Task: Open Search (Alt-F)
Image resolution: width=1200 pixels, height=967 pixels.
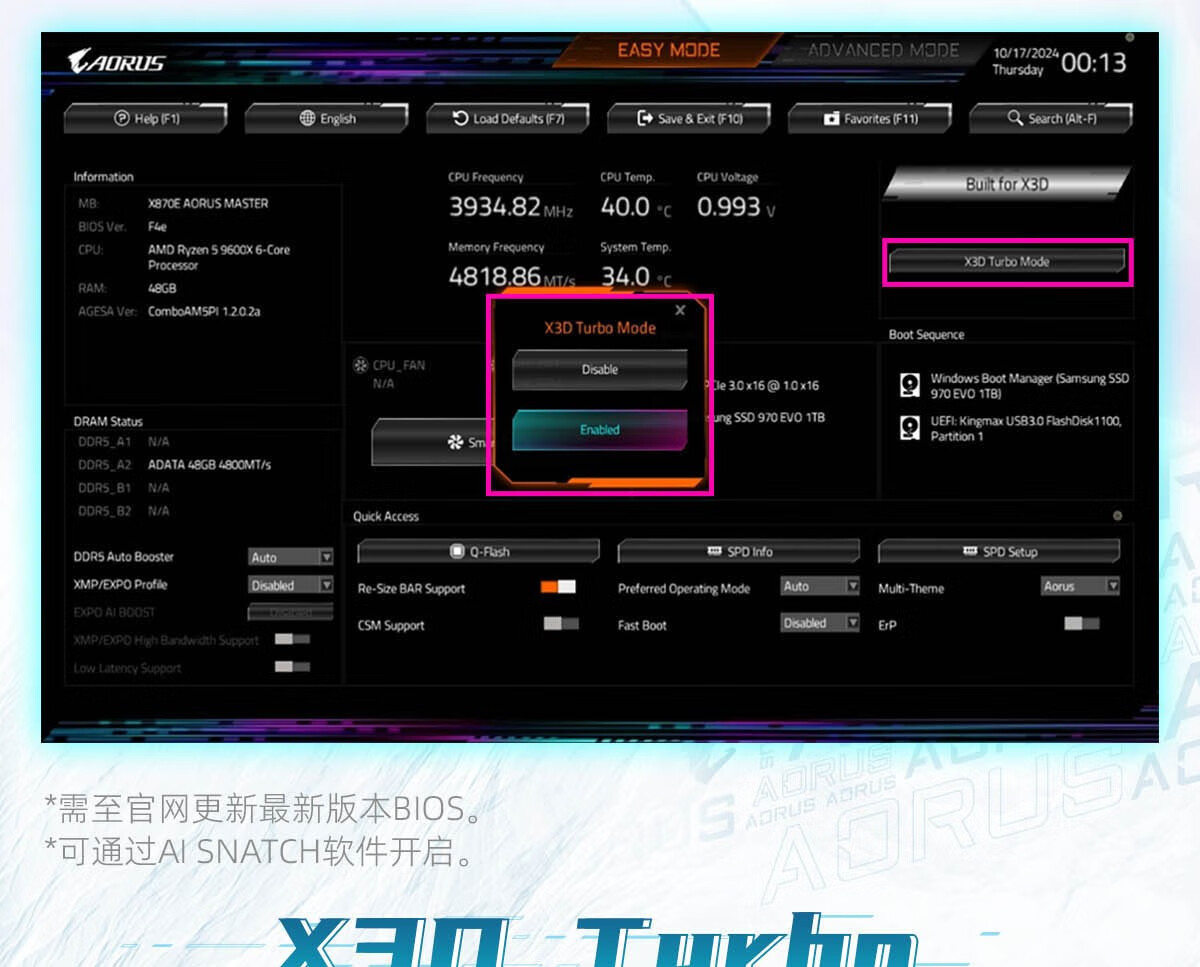Action: click(x=1051, y=118)
